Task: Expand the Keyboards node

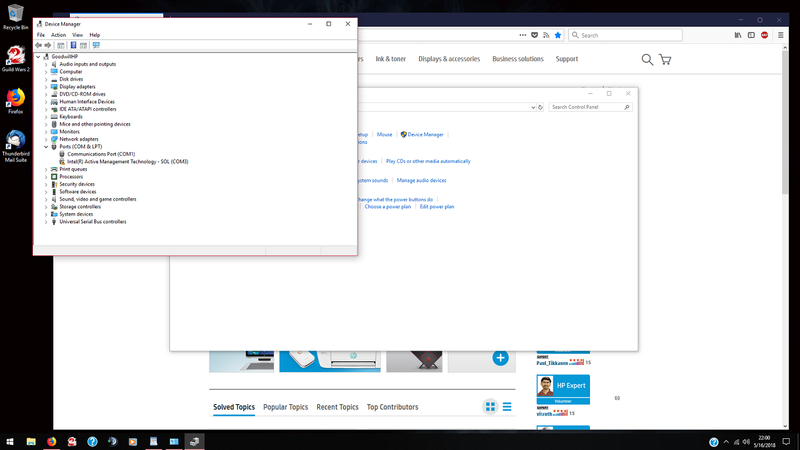Action: 46,117
